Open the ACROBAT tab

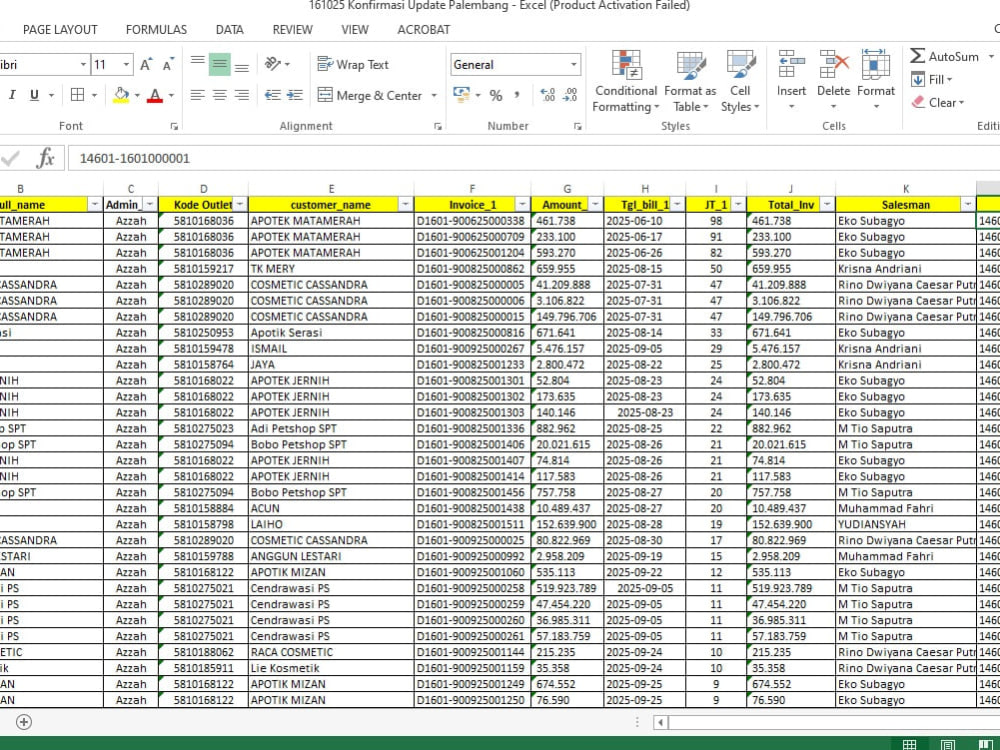coord(423,29)
